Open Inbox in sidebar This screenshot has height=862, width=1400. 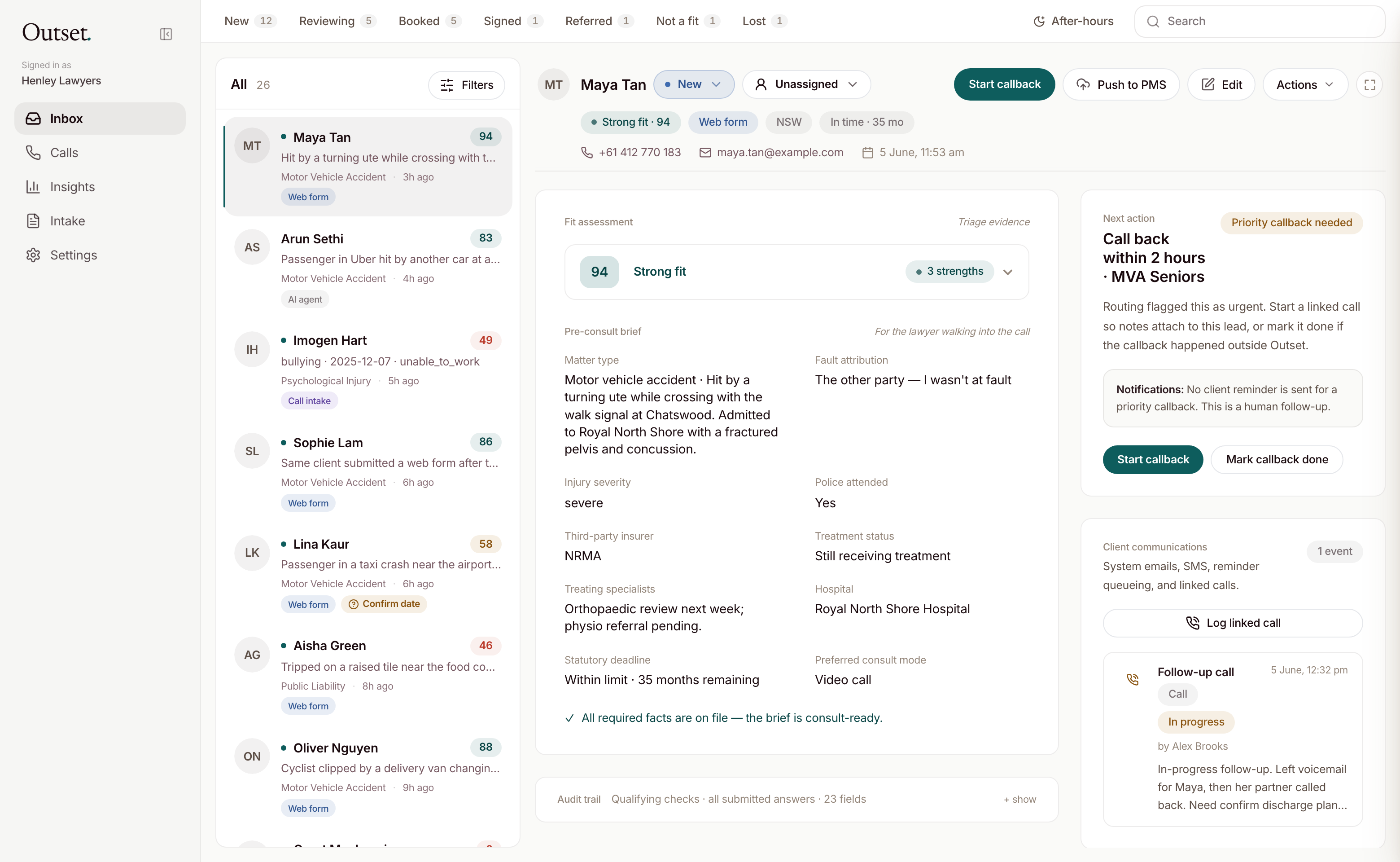coord(100,119)
